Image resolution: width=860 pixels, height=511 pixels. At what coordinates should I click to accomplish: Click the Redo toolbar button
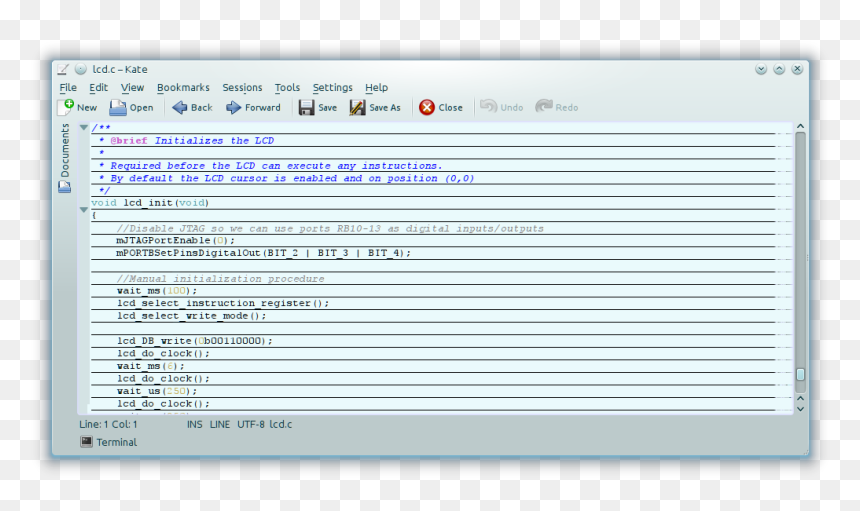pyautogui.click(x=556, y=107)
